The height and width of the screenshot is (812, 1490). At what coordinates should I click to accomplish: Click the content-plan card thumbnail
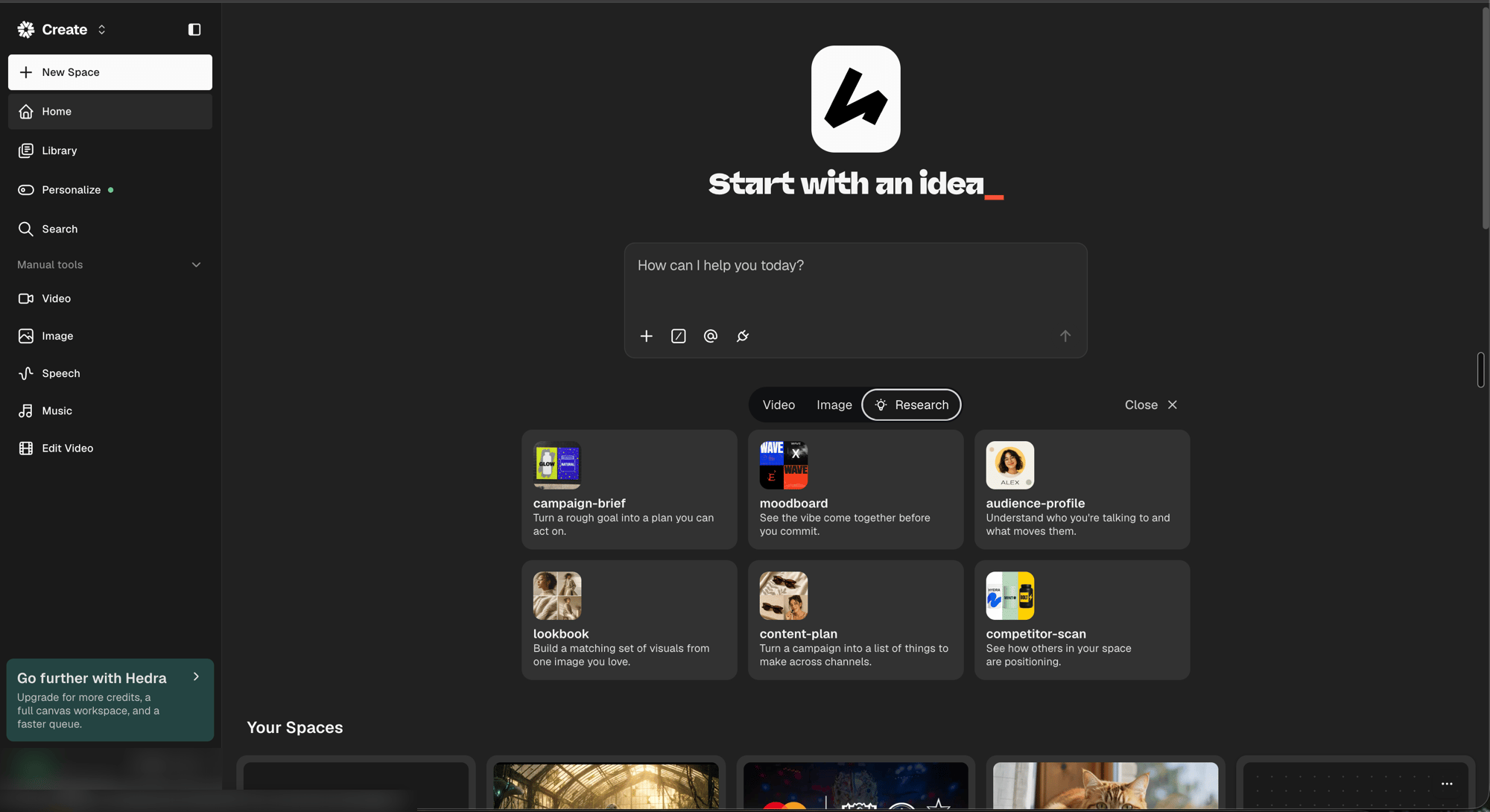(x=784, y=595)
